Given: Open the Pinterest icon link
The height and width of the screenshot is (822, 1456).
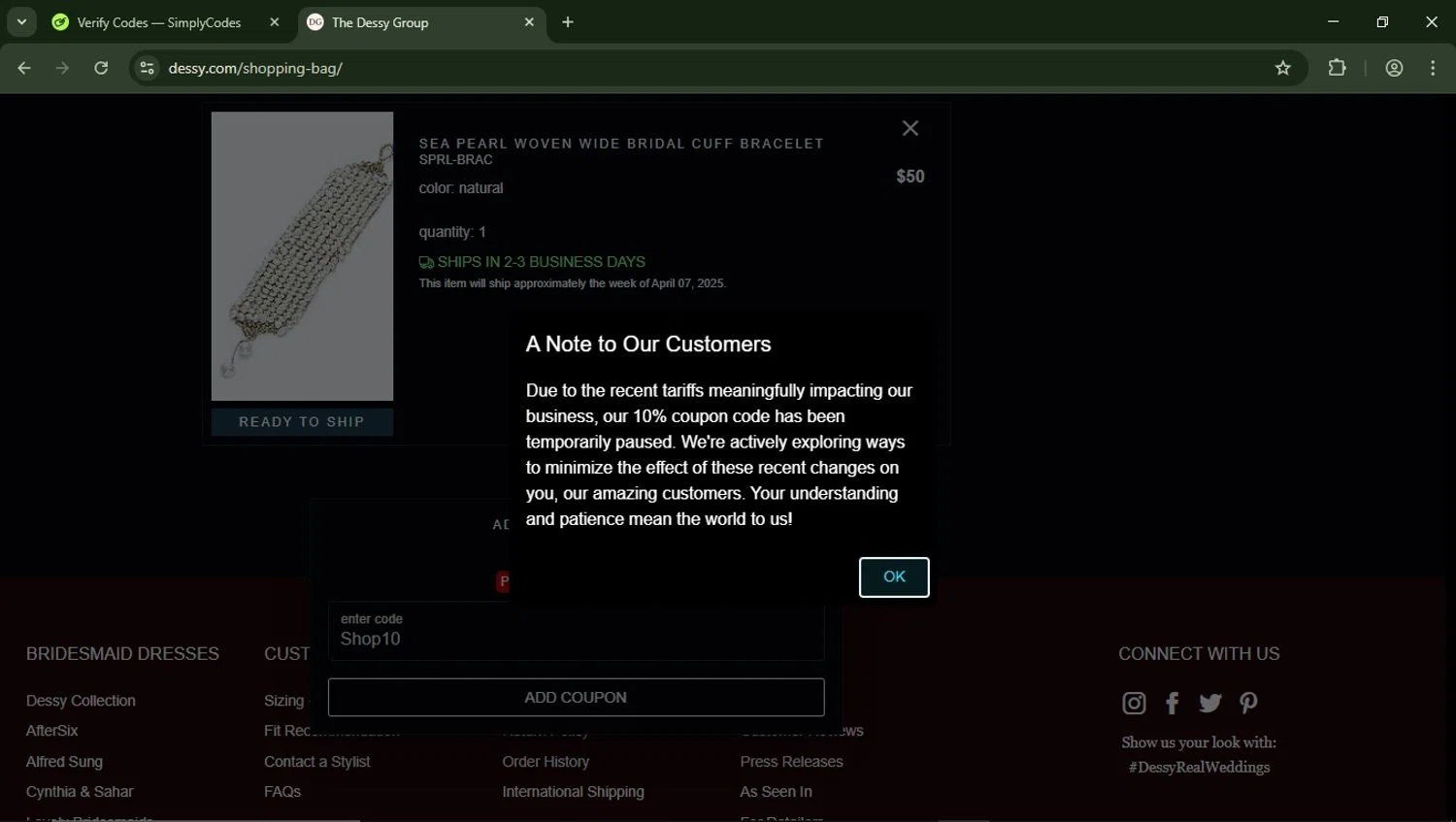Looking at the screenshot, I should 1248,703.
